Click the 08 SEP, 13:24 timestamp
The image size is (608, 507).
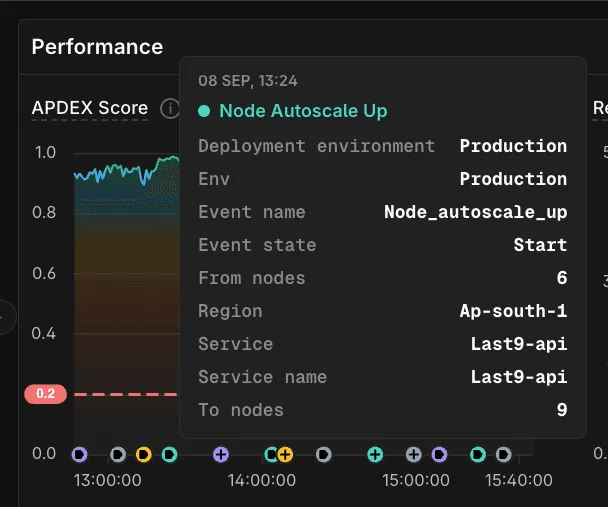click(x=248, y=81)
